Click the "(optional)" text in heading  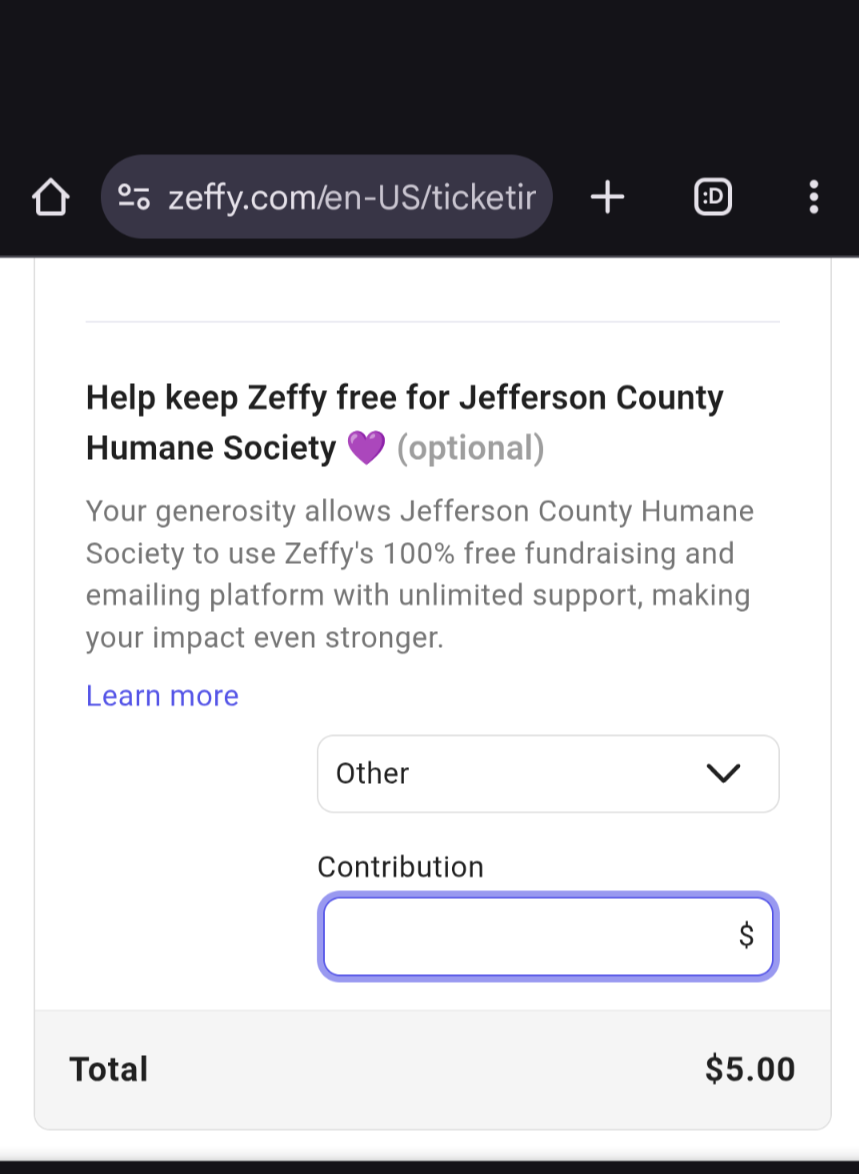coord(470,449)
